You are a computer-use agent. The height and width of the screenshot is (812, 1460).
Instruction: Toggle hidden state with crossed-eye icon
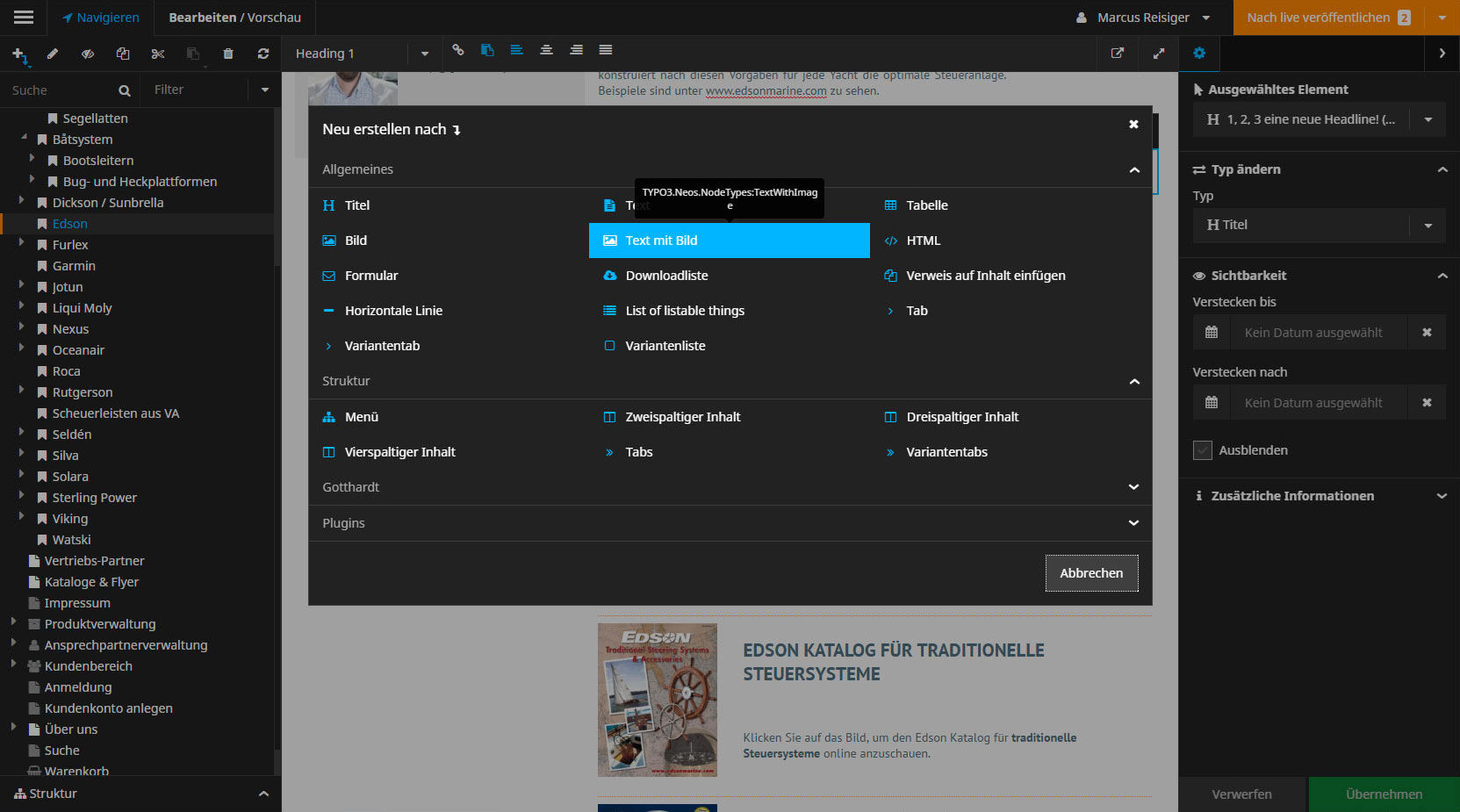pos(88,54)
